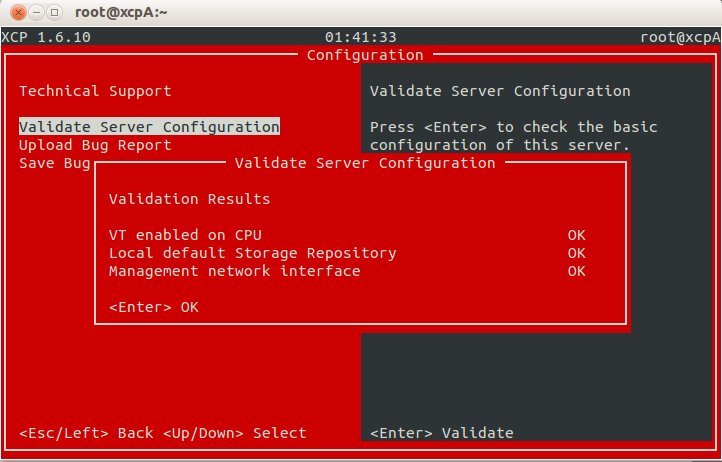This screenshot has height=462, width=722.
Task: Confirm dialog with <Enter> OK
Action: click(x=154, y=307)
